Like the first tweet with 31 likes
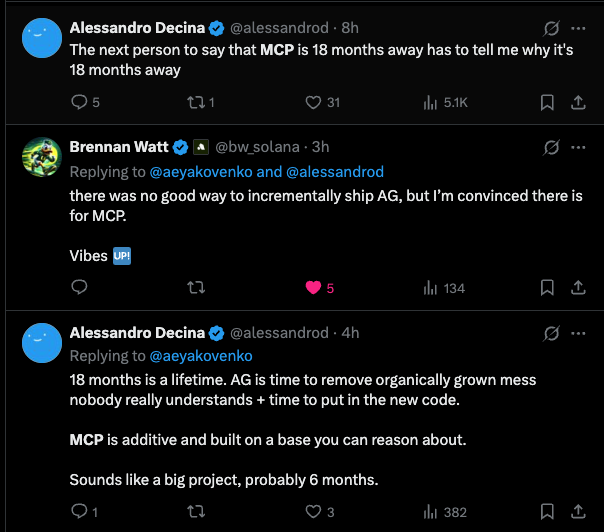 [x=313, y=101]
